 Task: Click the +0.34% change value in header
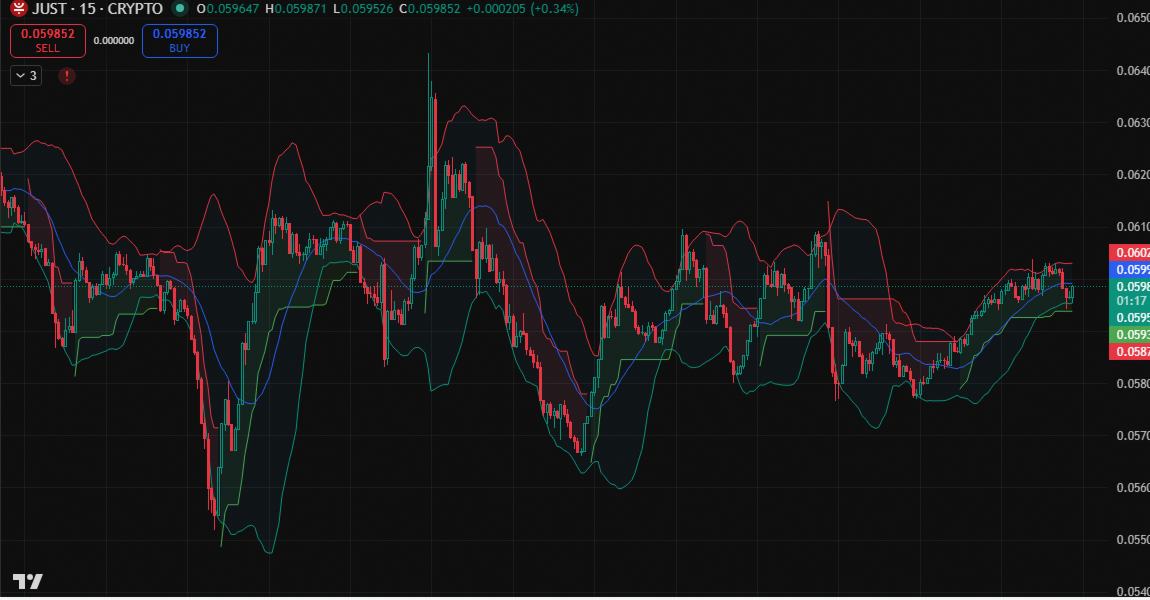(x=550, y=9)
